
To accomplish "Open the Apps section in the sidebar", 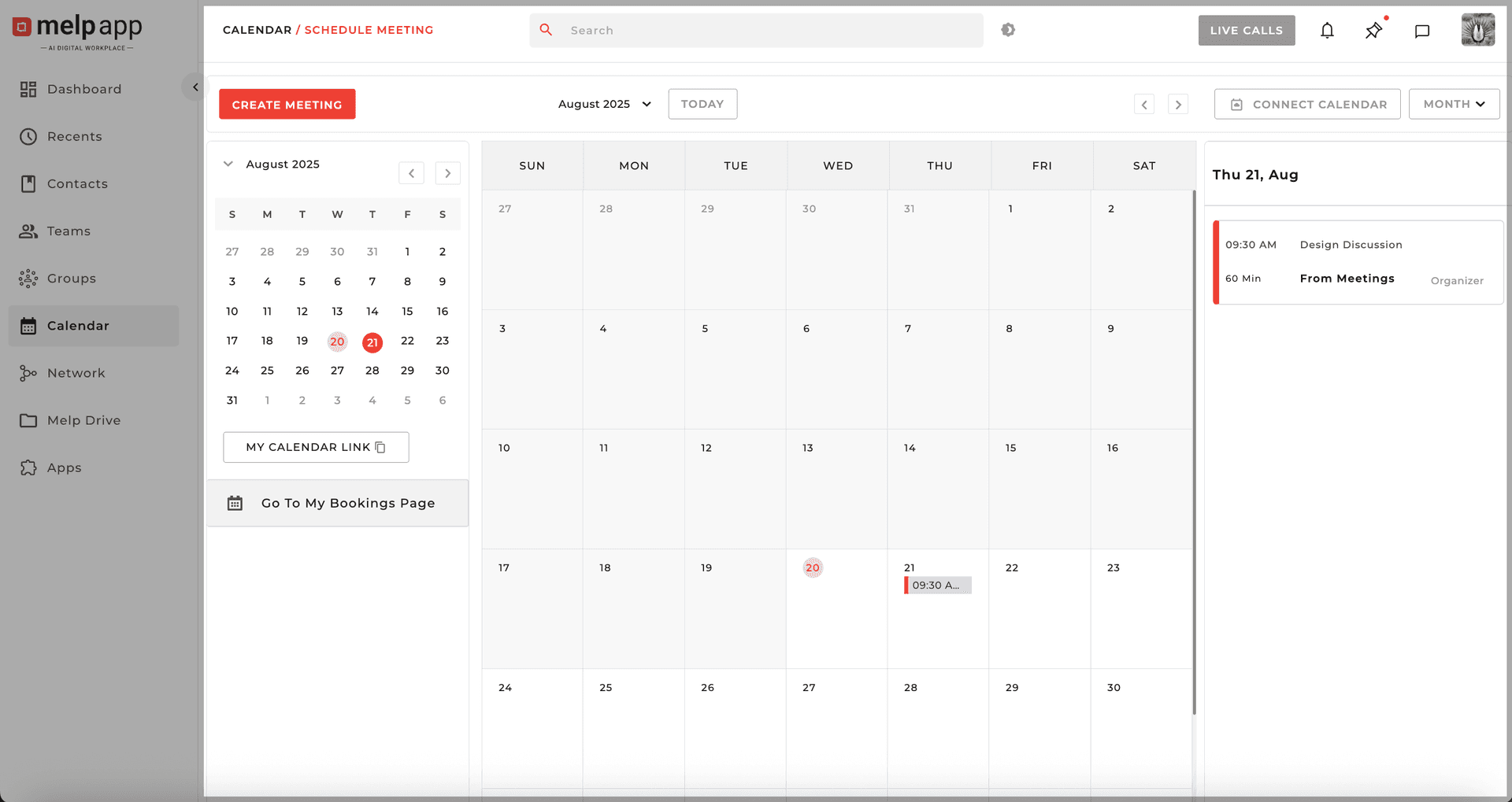I will click(x=64, y=467).
